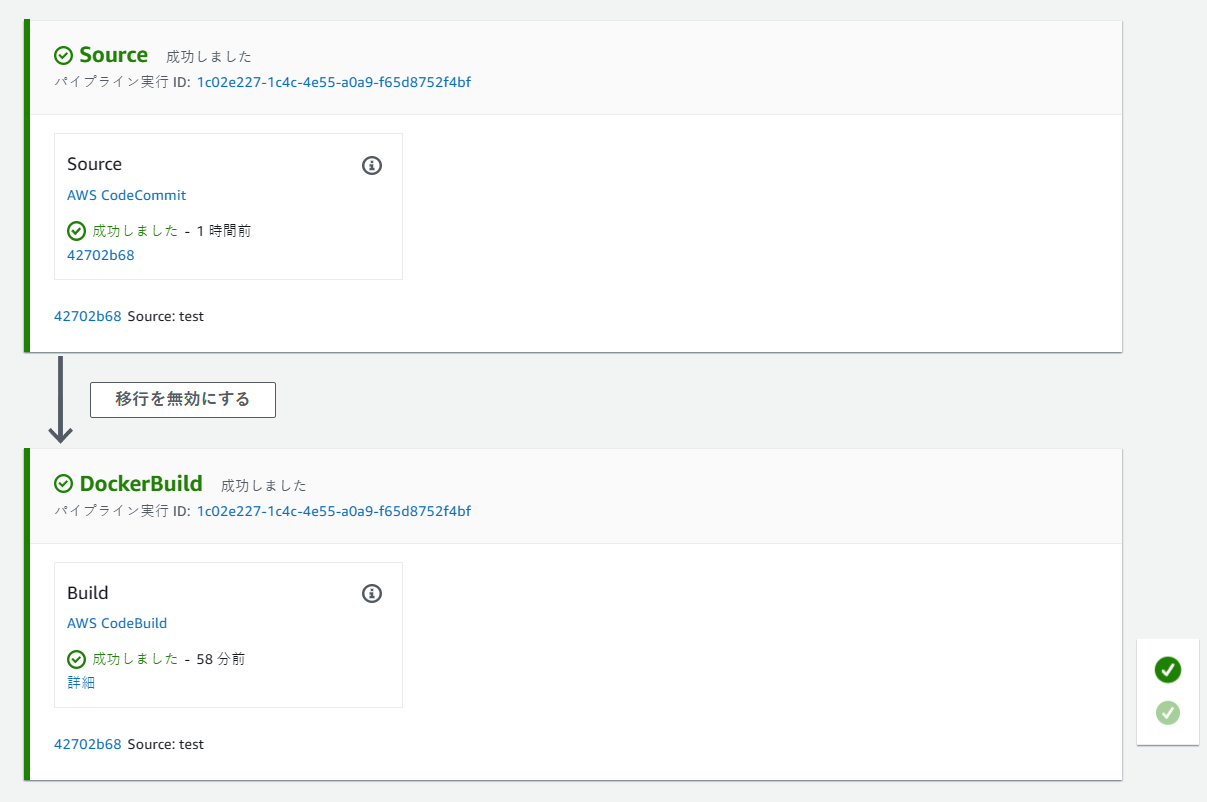Click the info icon on Build action card

pyautogui.click(x=372, y=594)
